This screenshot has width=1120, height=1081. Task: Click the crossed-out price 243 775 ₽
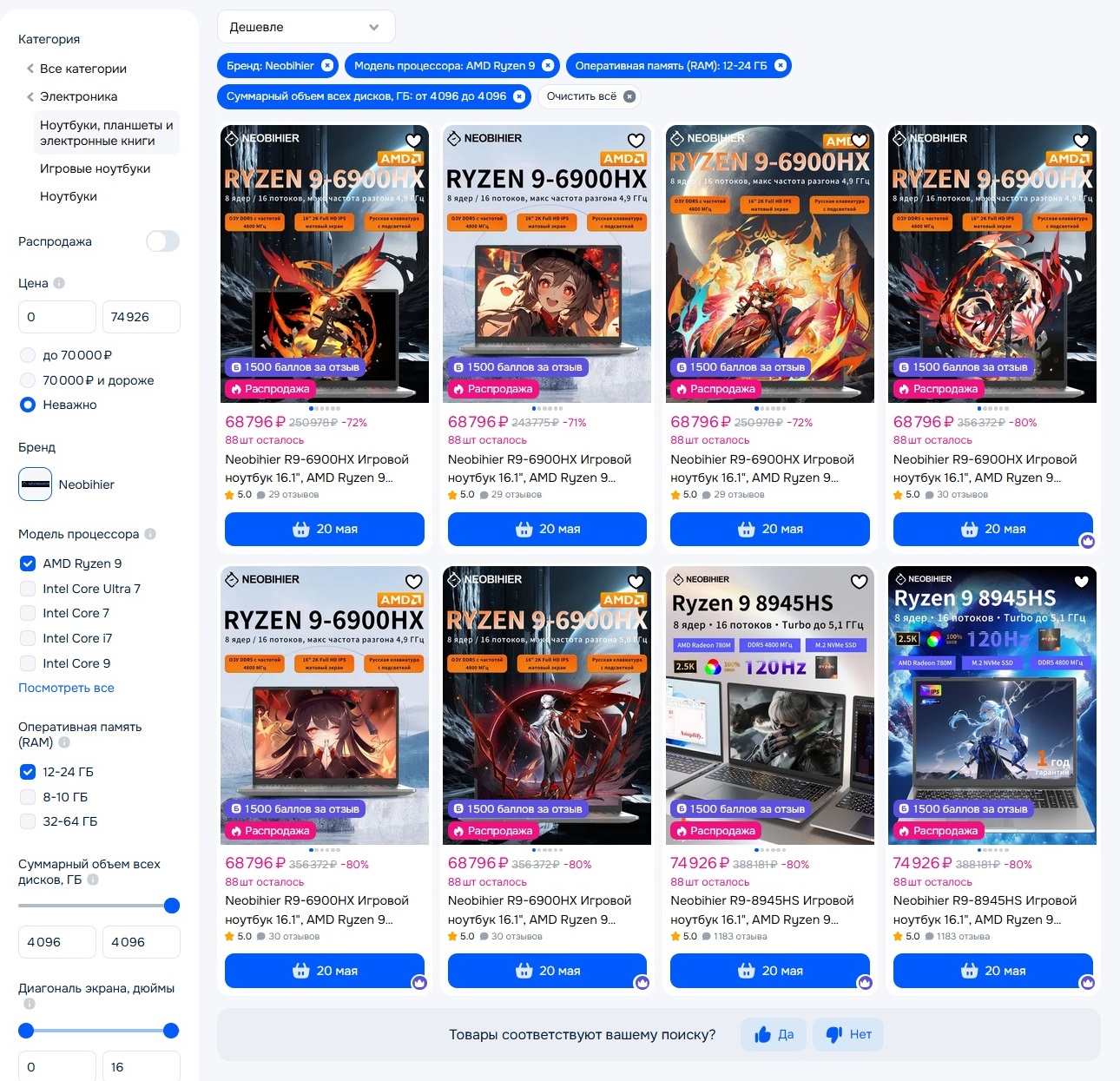tap(535, 423)
